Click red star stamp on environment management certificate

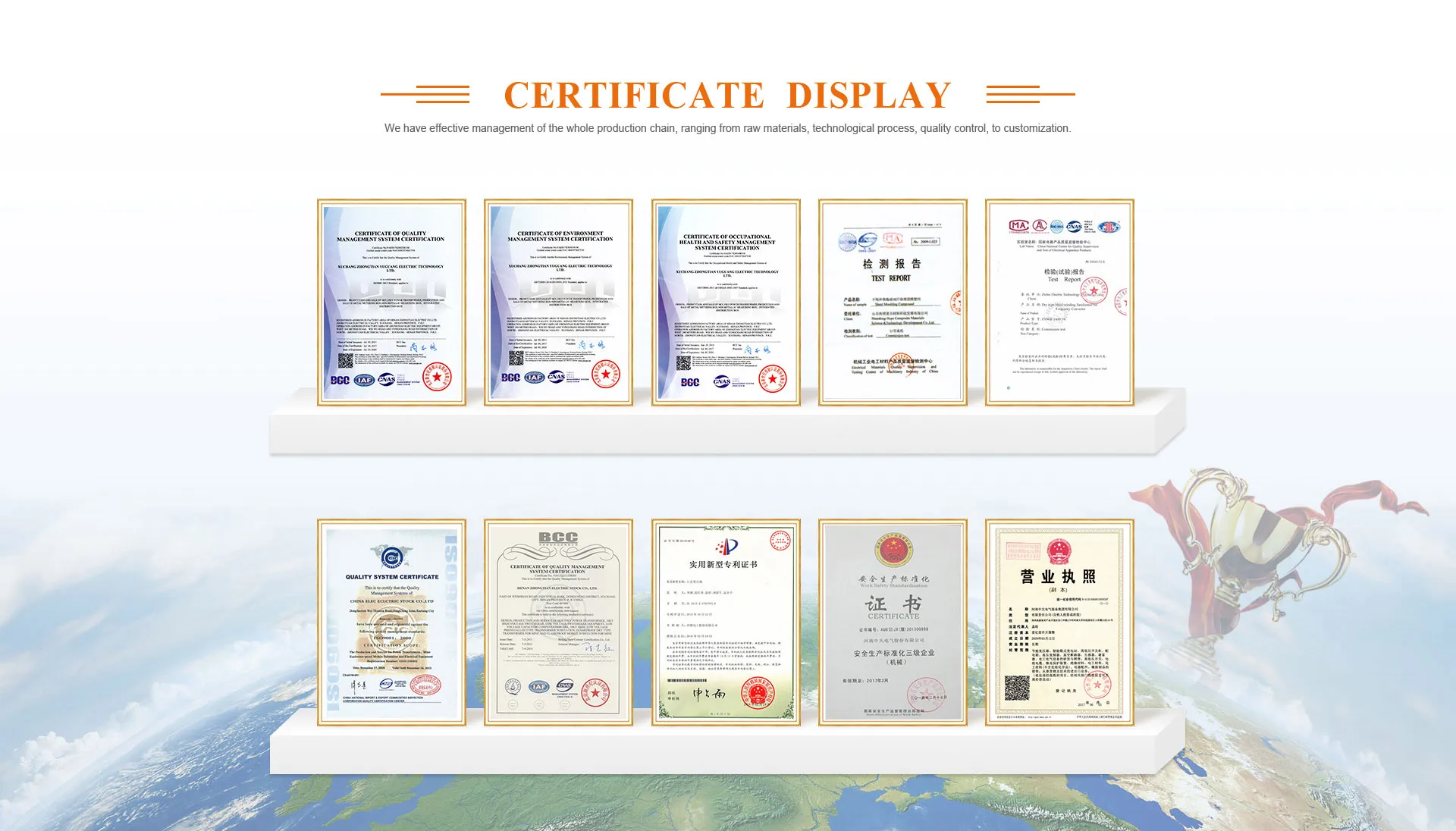pos(606,375)
